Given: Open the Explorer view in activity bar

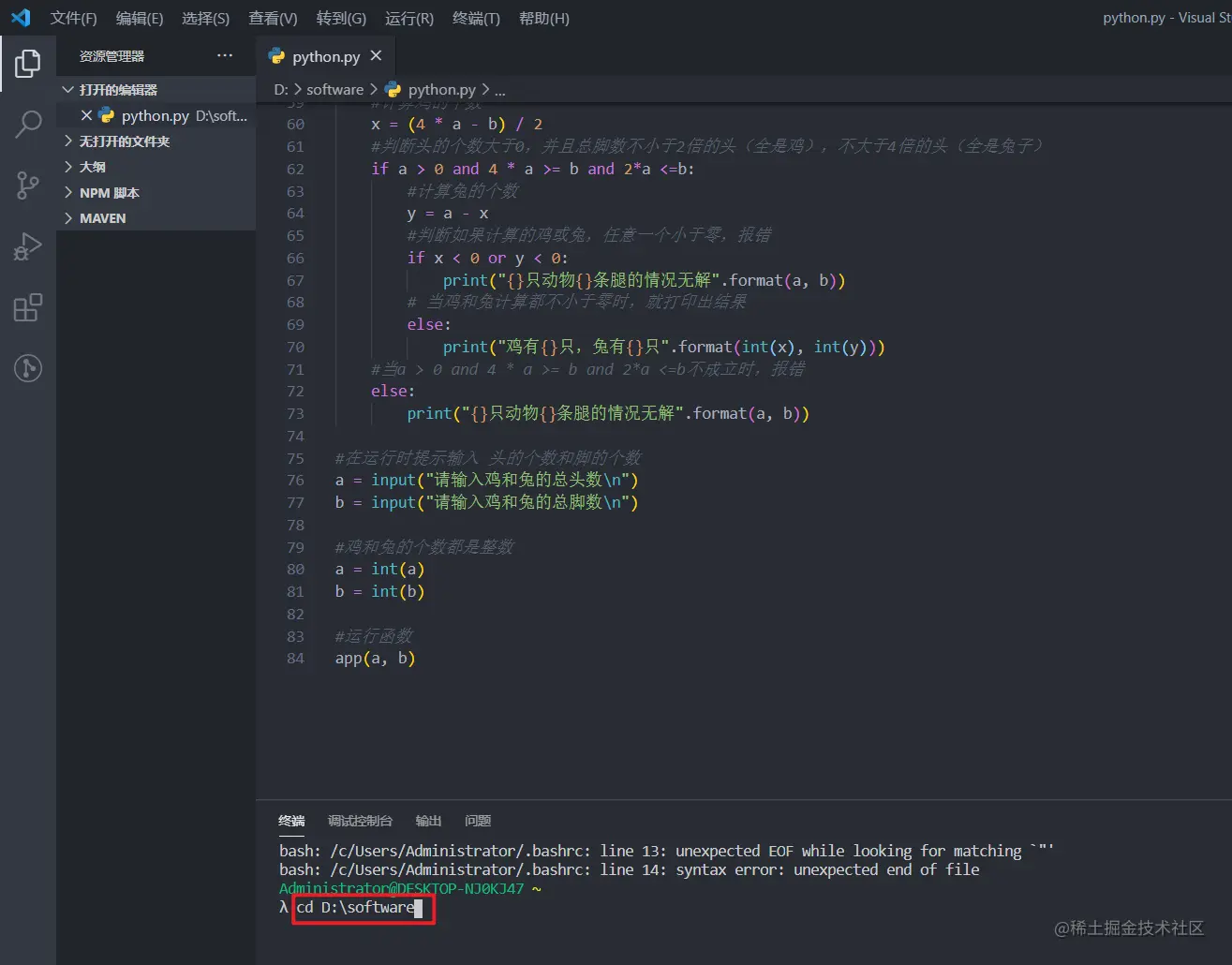Looking at the screenshot, I should pos(28,64).
